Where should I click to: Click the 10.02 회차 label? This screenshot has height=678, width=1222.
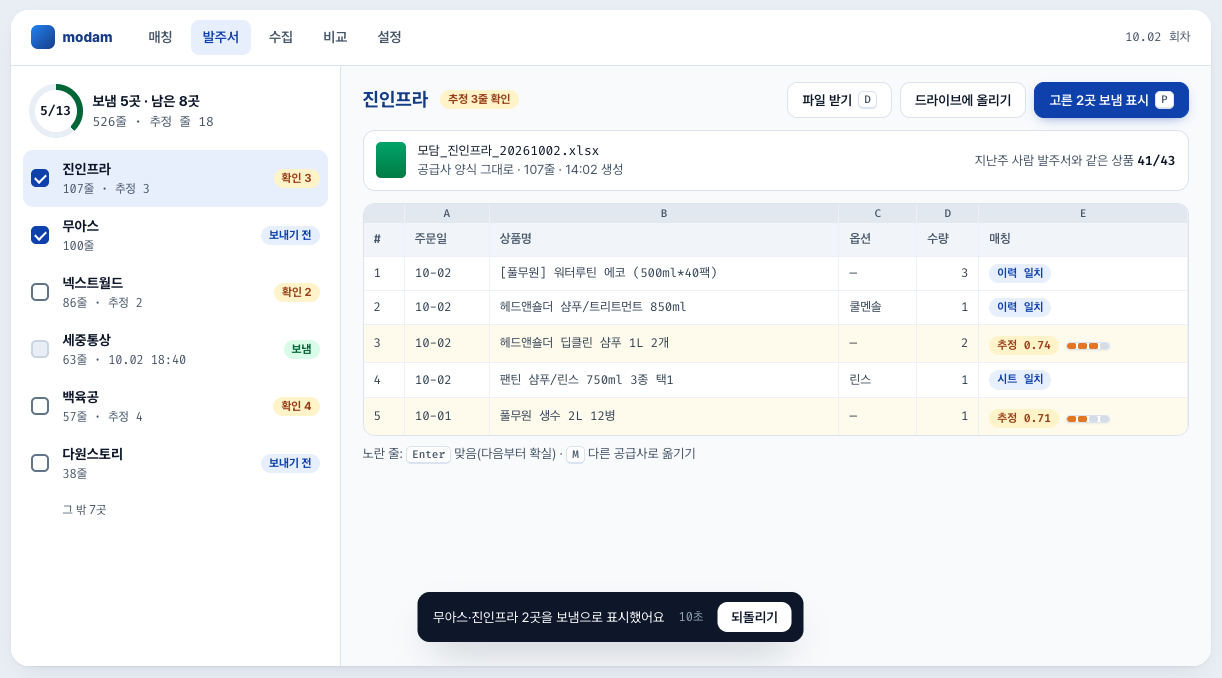click(1158, 37)
